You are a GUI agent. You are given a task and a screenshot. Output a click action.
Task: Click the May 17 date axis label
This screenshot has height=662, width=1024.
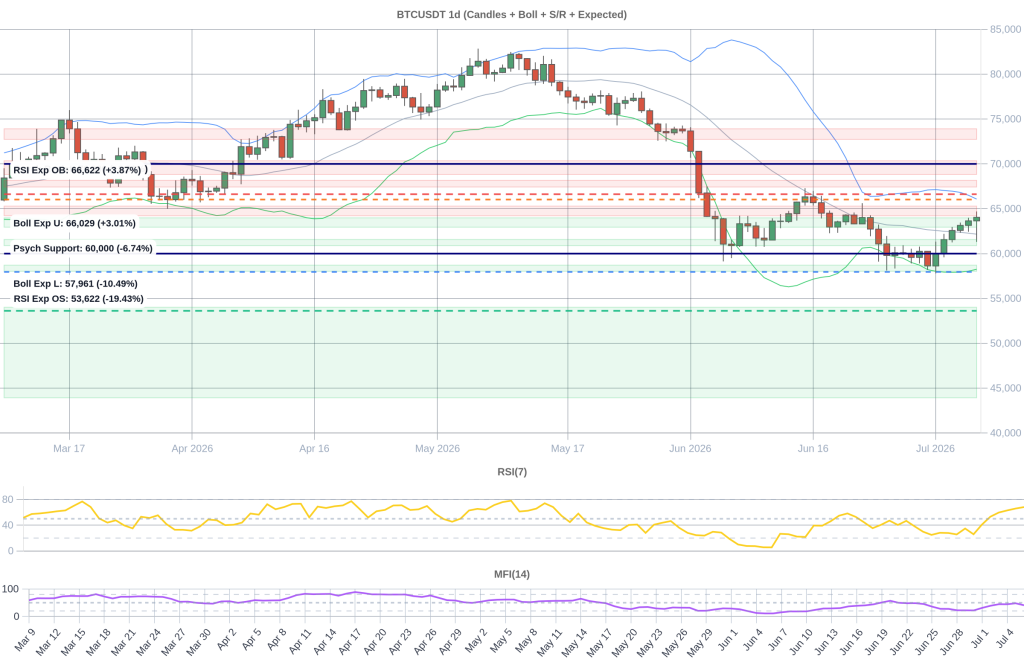pyautogui.click(x=568, y=449)
